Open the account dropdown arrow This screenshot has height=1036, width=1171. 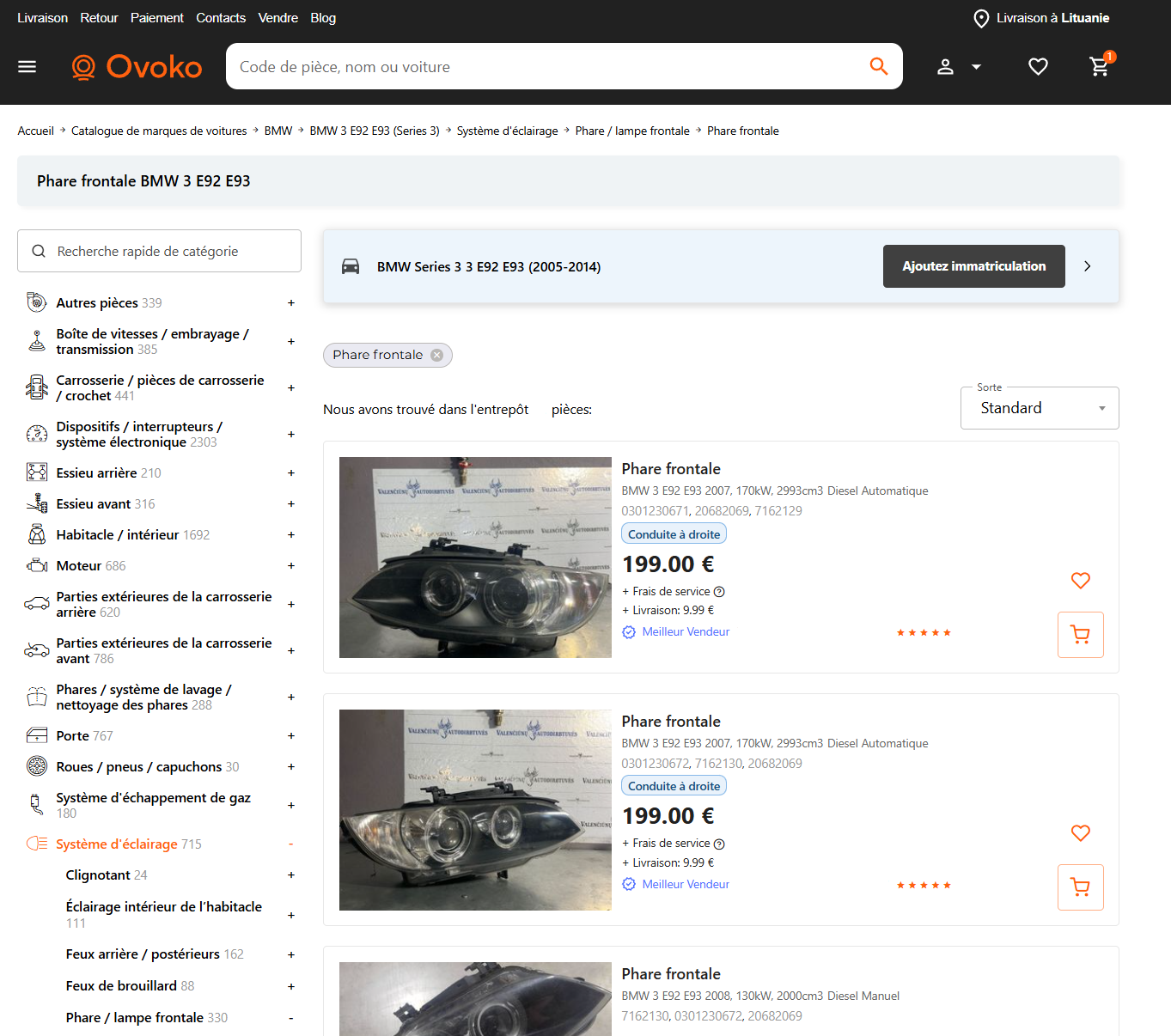click(976, 67)
